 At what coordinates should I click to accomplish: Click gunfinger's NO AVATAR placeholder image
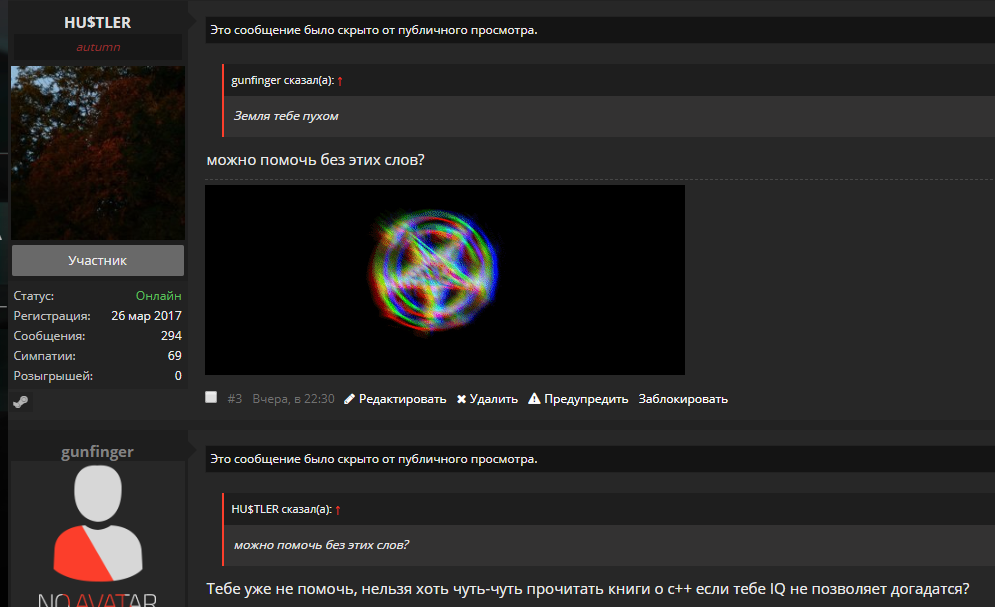[98, 535]
